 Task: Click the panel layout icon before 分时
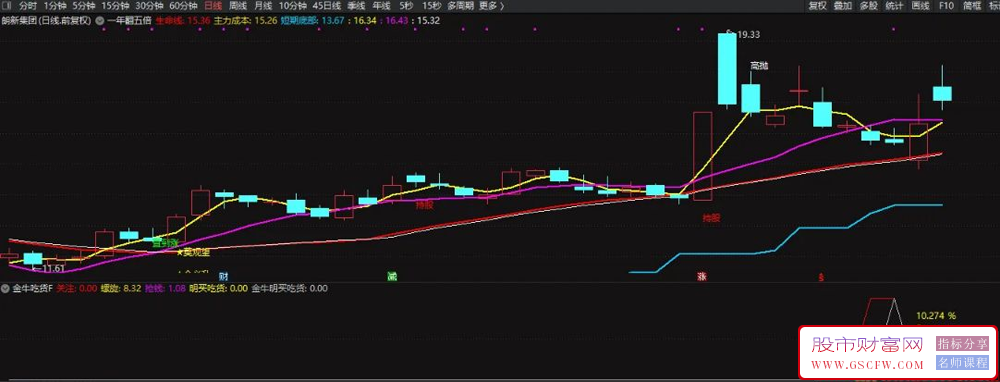(x=7, y=6)
